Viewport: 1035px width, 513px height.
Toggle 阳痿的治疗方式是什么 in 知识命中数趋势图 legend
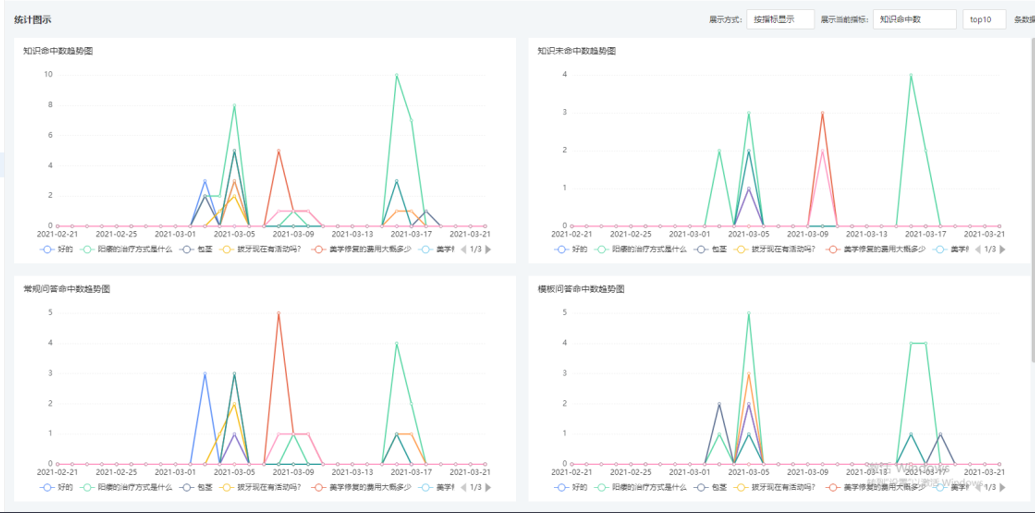(x=125, y=250)
